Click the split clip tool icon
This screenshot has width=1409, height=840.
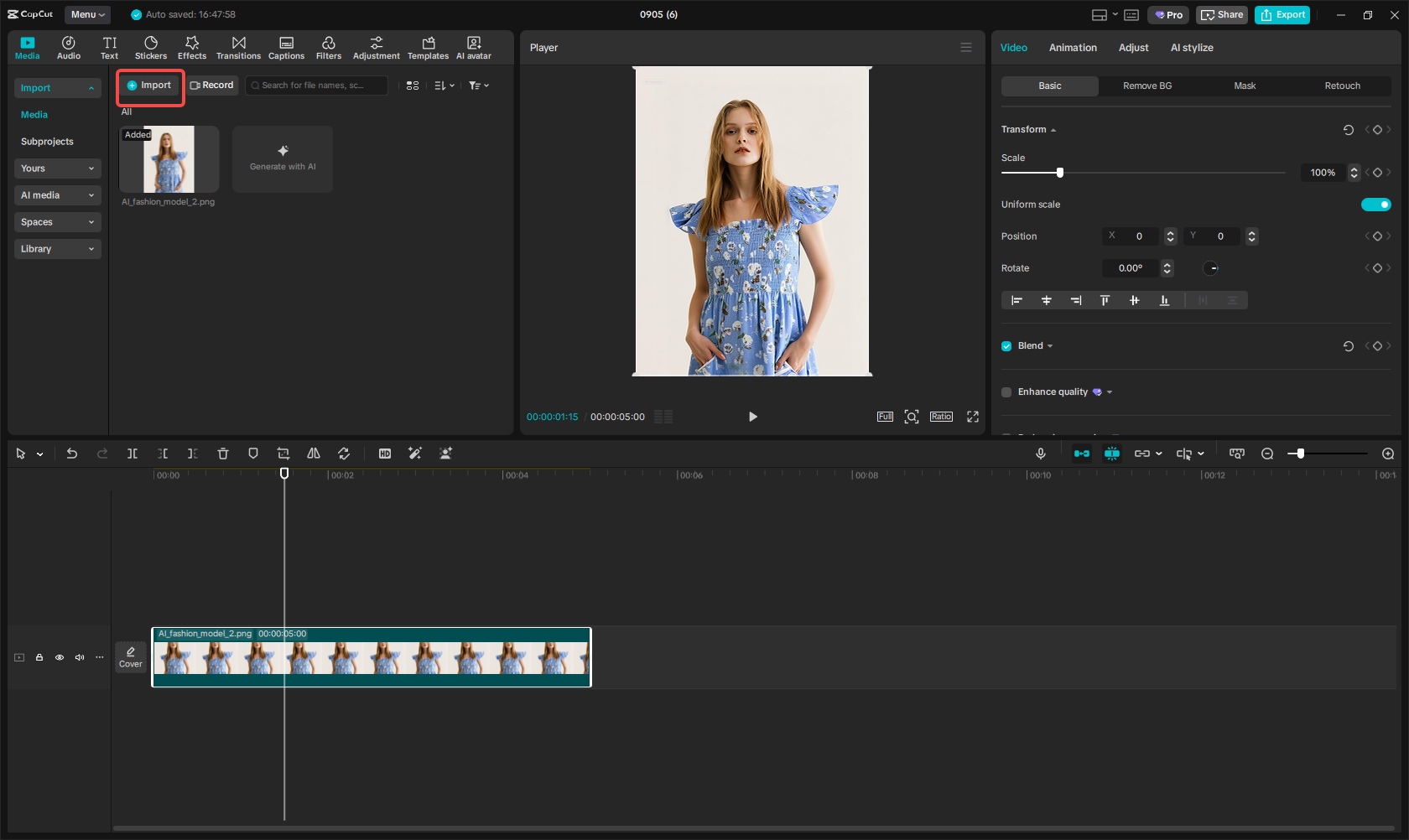tap(133, 454)
